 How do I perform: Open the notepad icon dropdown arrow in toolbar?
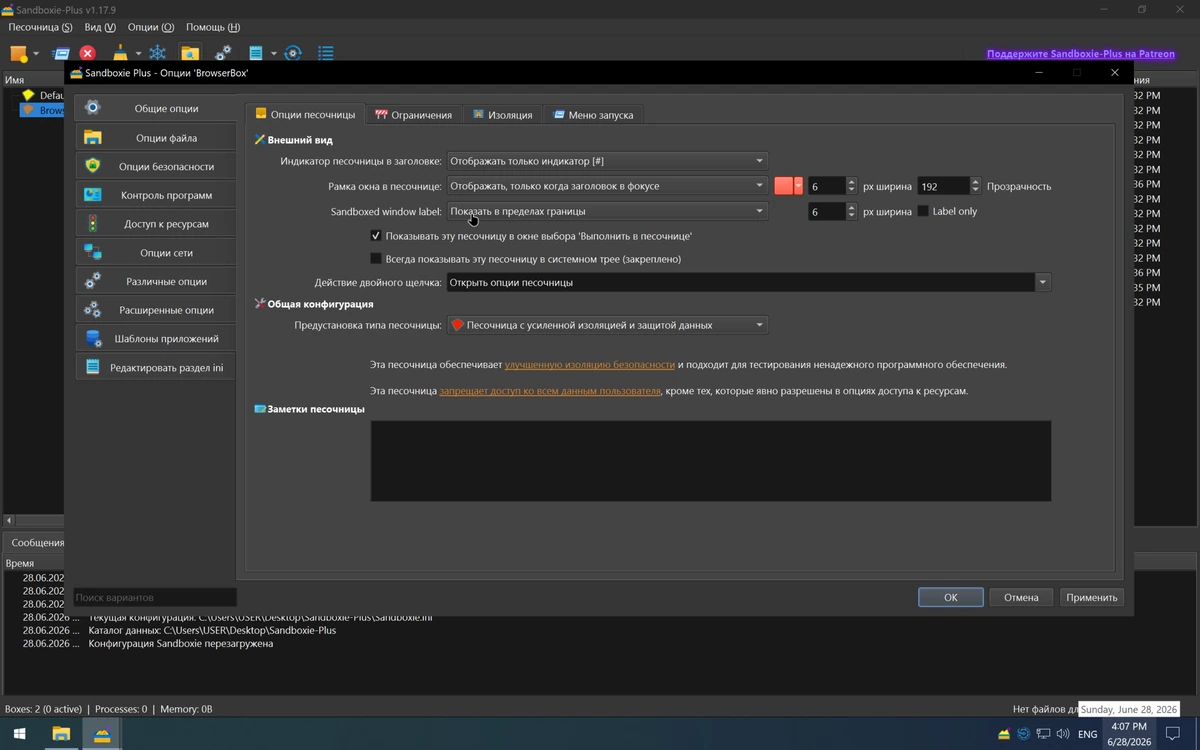tap(272, 54)
